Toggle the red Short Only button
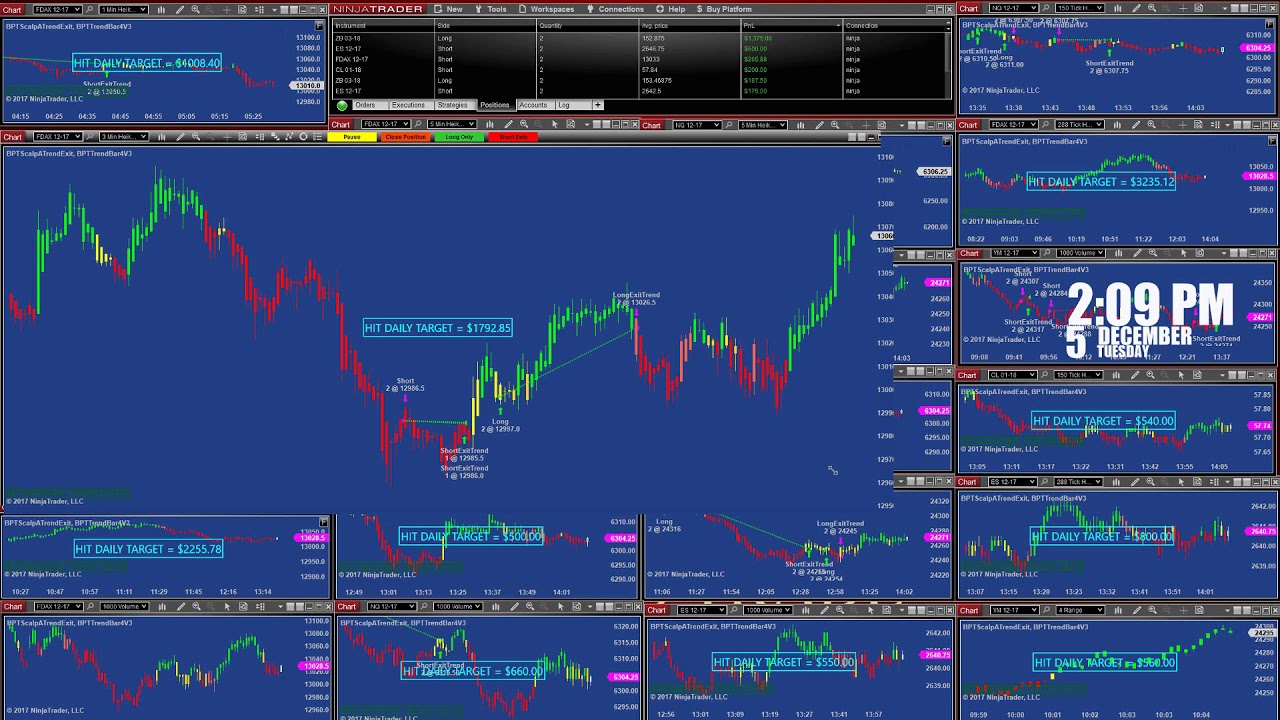Viewport: 1280px width, 720px height. 513,137
